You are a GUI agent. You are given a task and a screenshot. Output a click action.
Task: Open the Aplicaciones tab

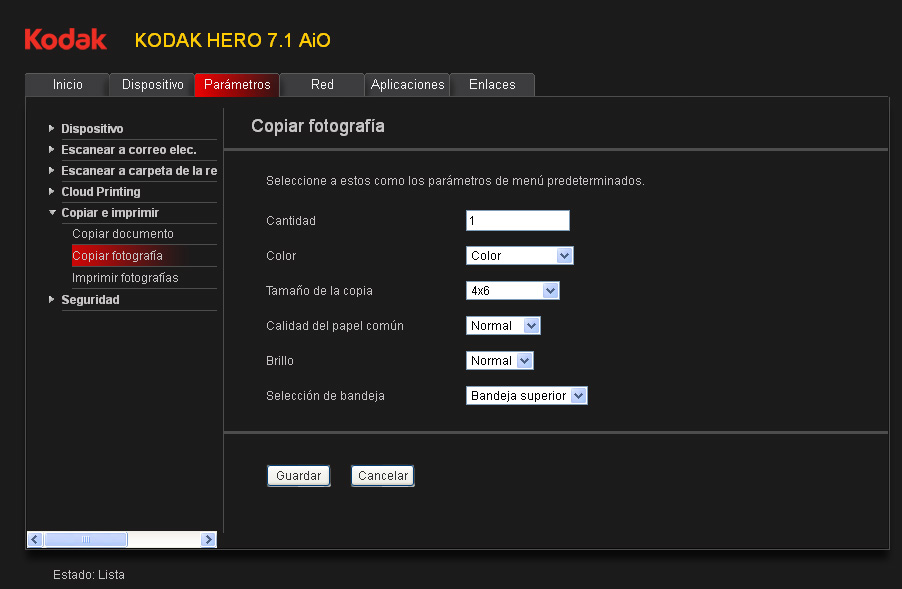tap(407, 85)
